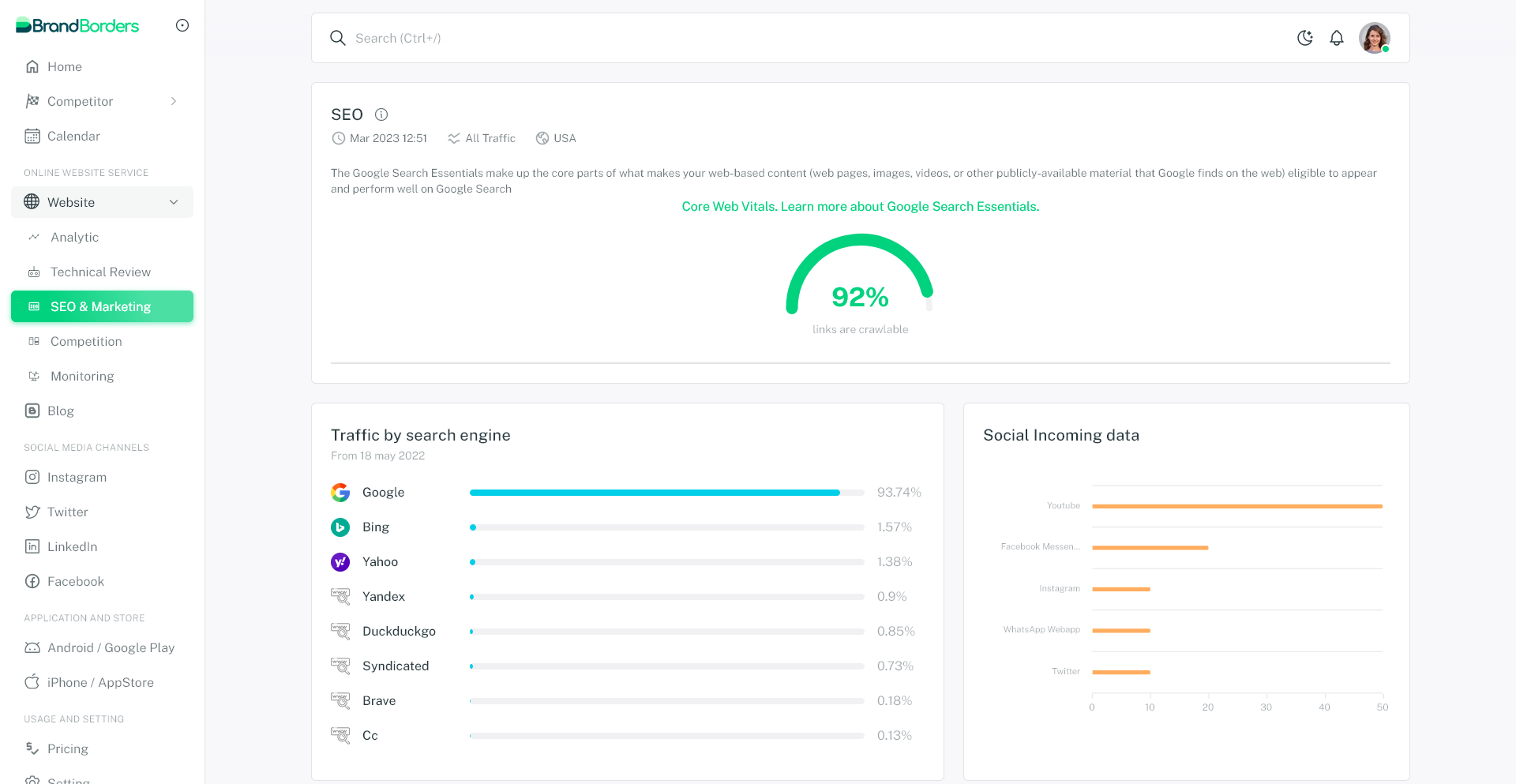Click the Website globe icon

(x=32, y=202)
